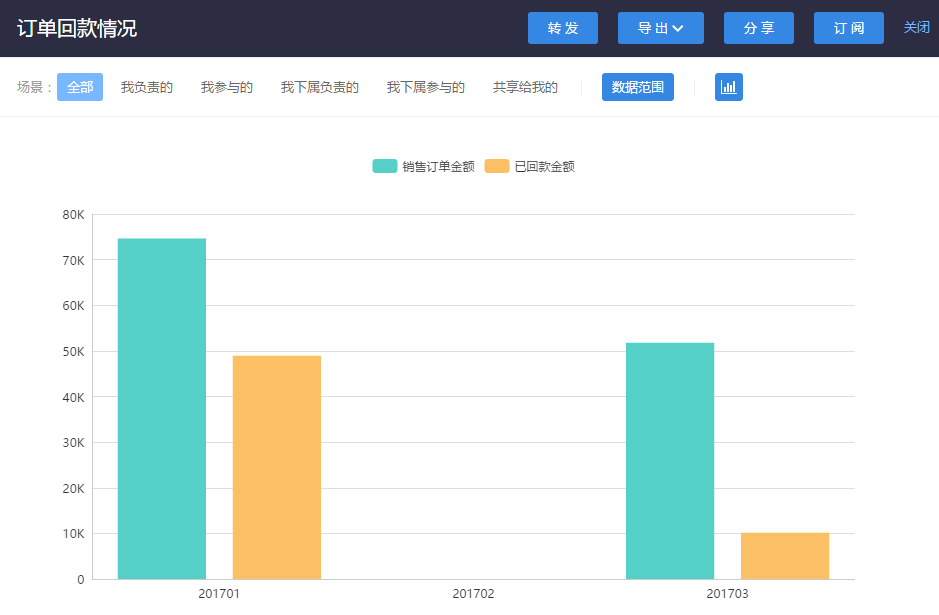This screenshot has height=615, width=939.
Task: Click the 订阅 button
Action: click(x=848, y=28)
